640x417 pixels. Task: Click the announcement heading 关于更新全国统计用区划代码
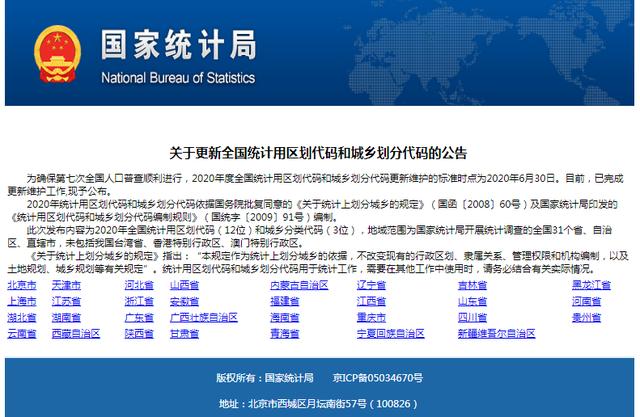[x=318, y=153]
